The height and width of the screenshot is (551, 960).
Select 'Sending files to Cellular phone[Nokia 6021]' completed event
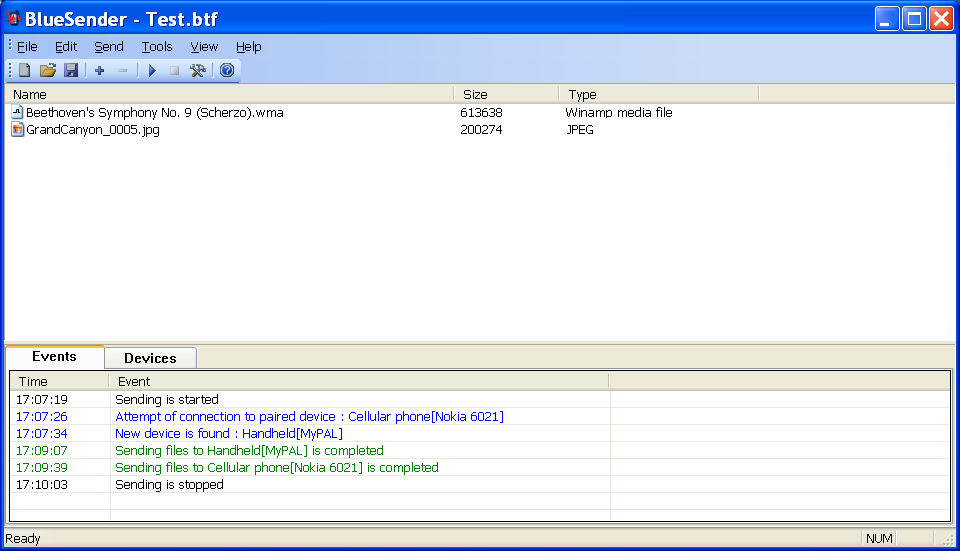(x=277, y=468)
